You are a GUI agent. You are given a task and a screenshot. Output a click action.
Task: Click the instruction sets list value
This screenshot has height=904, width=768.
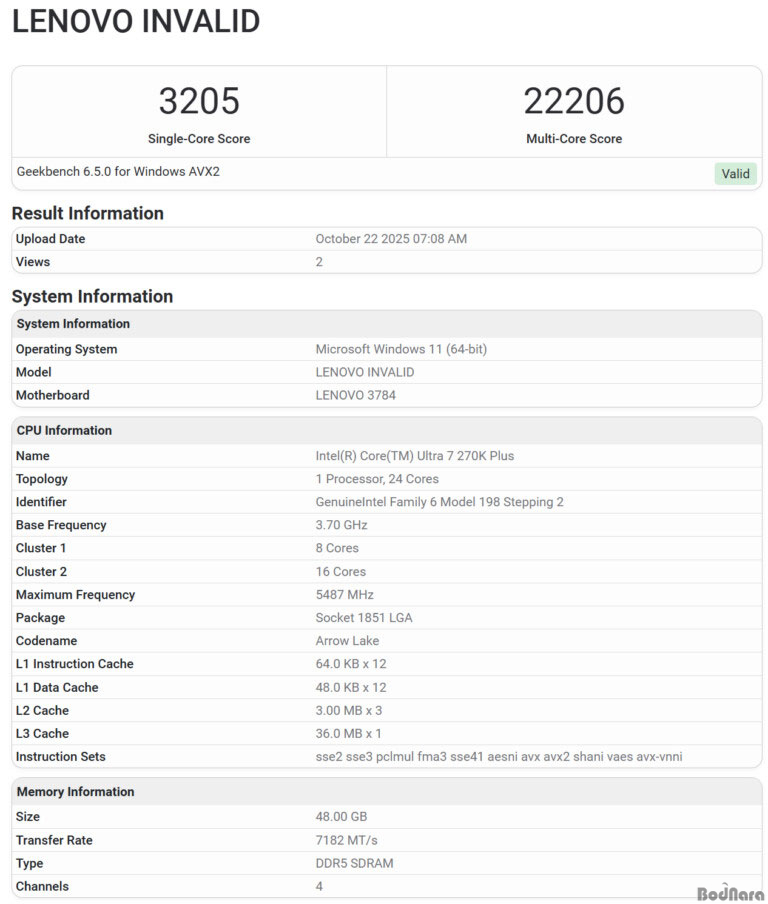tap(498, 757)
